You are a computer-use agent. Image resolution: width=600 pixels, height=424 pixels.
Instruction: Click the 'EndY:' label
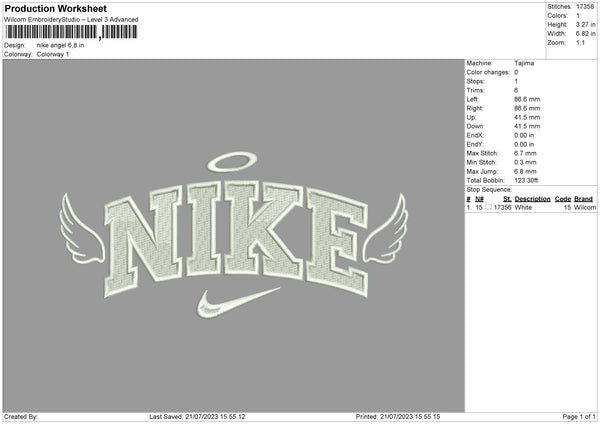click(475, 144)
